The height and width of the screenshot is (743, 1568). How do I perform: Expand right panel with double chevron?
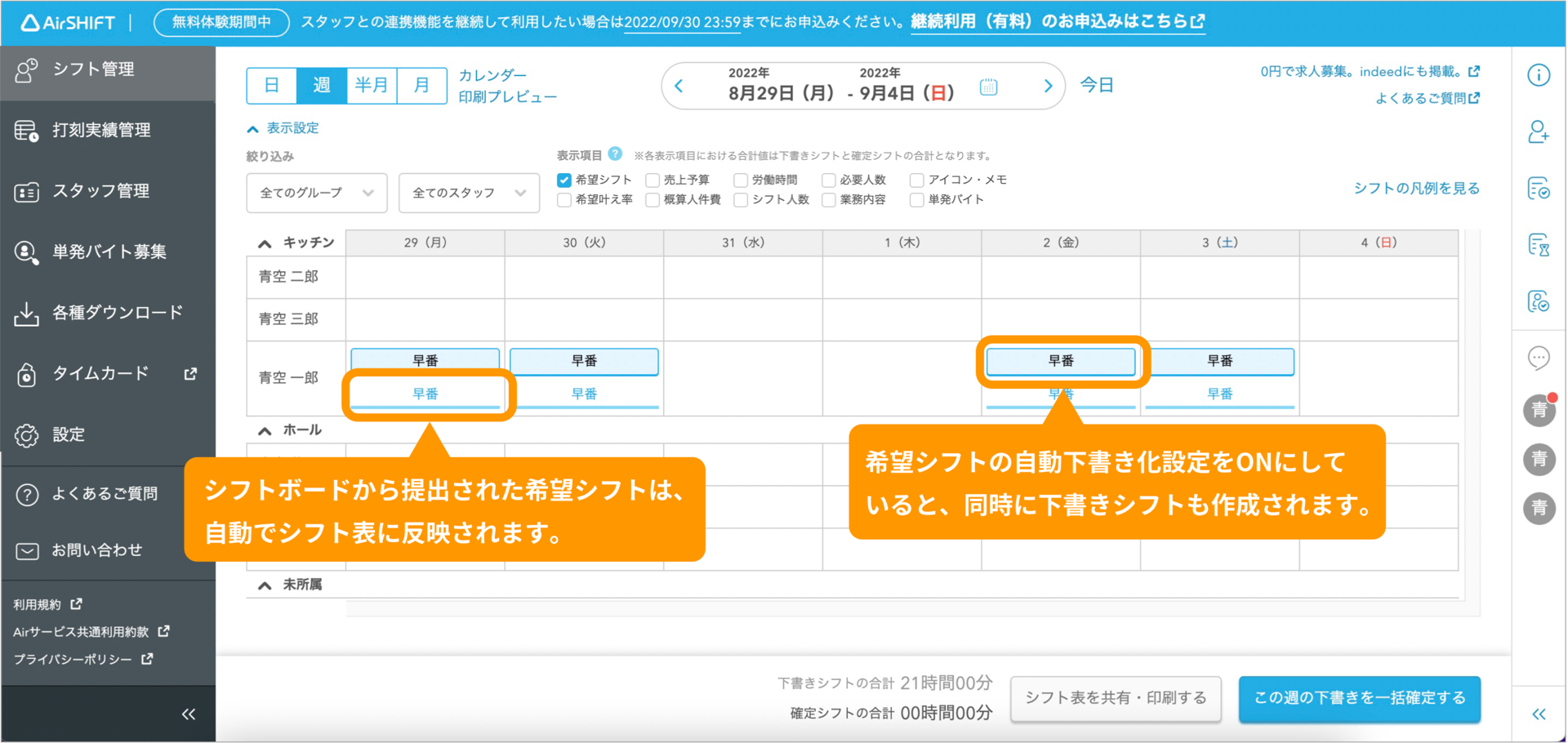tap(1539, 714)
